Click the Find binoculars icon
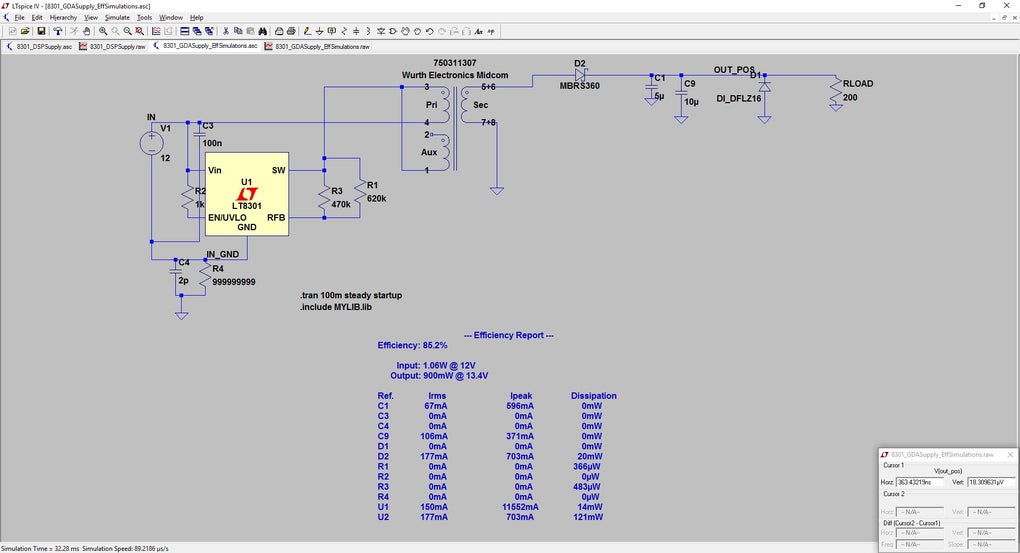This screenshot has width=1020, height=553. pyautogui.click(x=261, y=31)
